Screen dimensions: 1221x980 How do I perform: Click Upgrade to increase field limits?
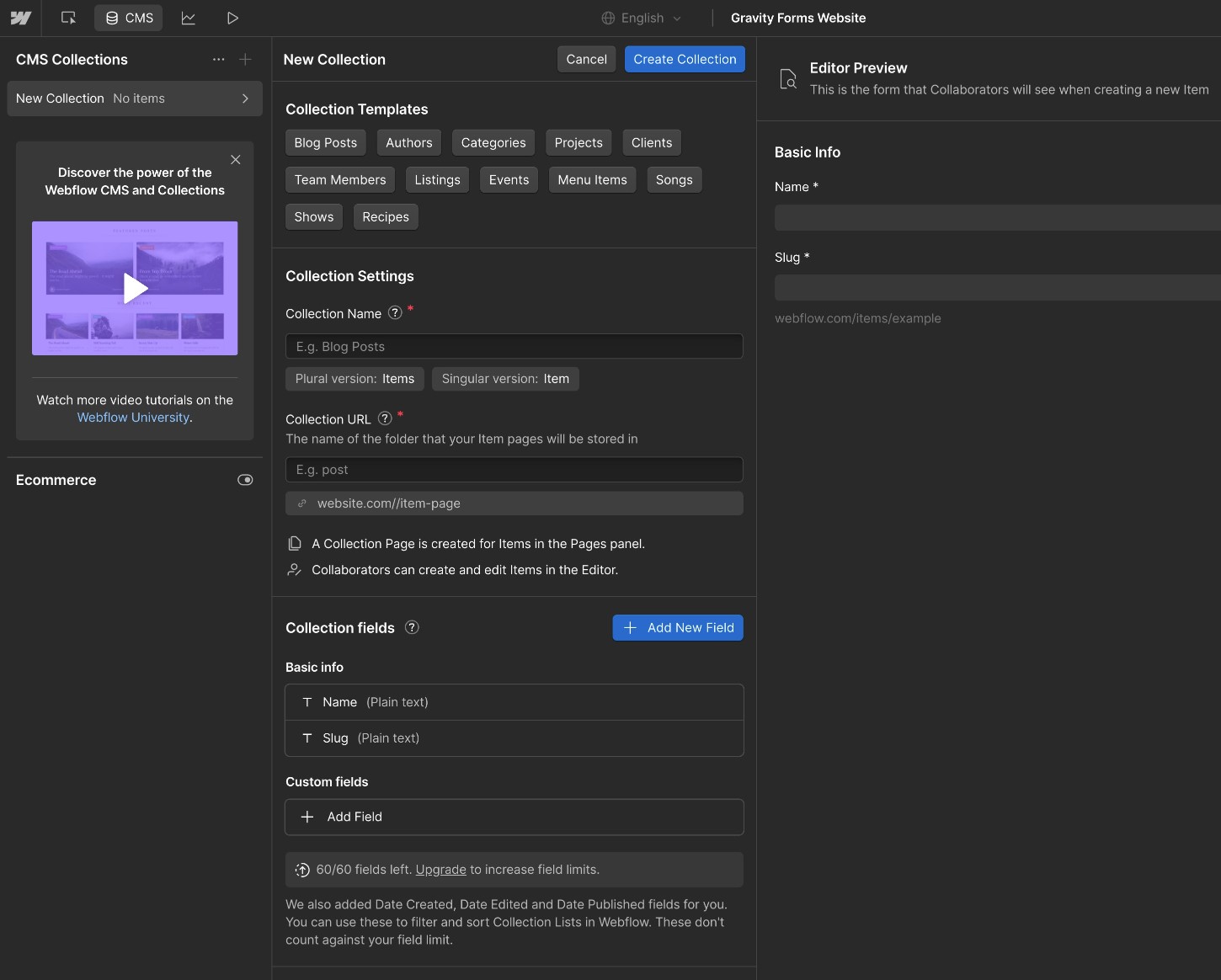(x=440, y=870)
